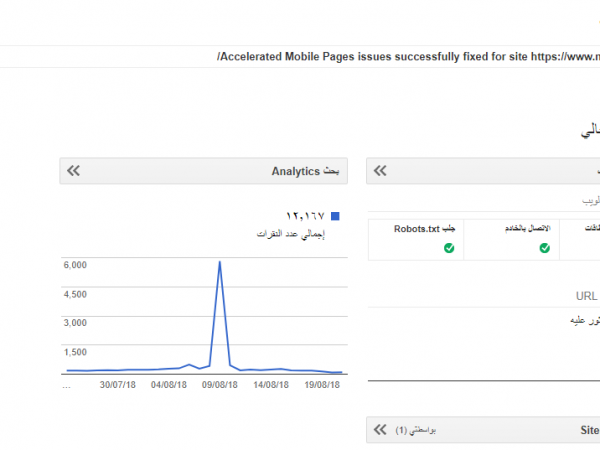Click the 6,000 y-axis value label

point(76,265)
